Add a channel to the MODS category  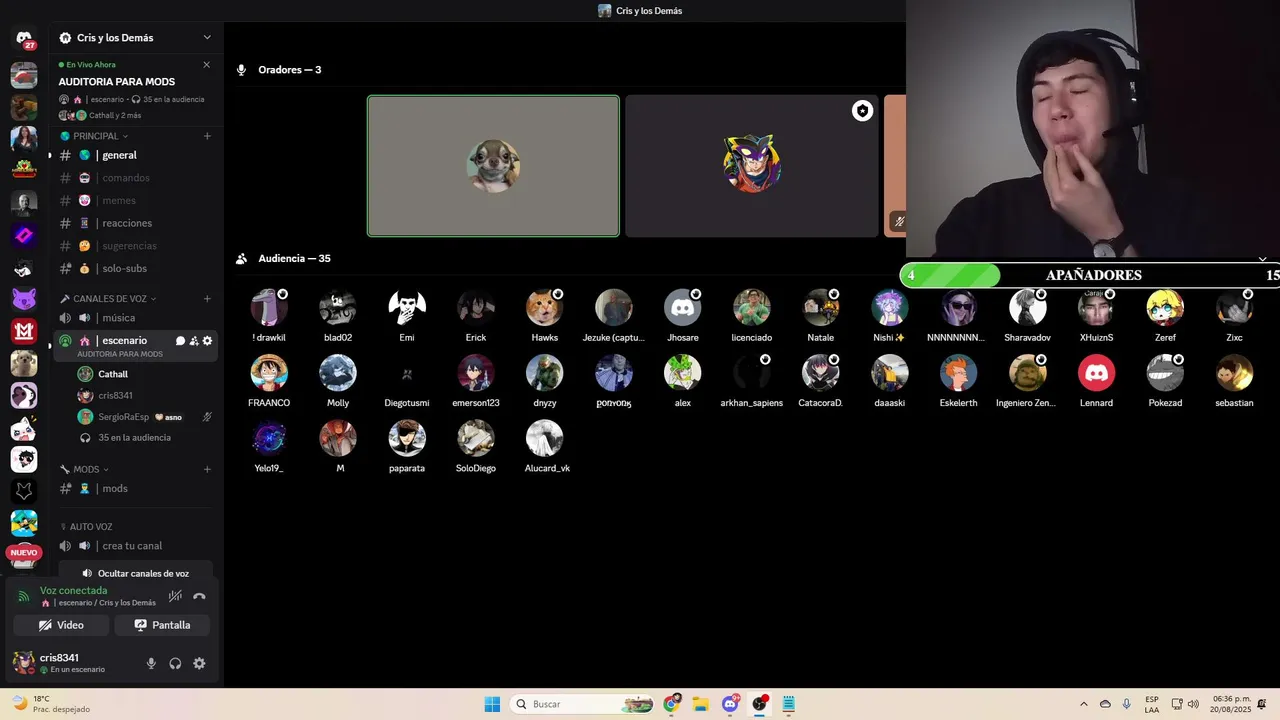(x=207, y=469)
